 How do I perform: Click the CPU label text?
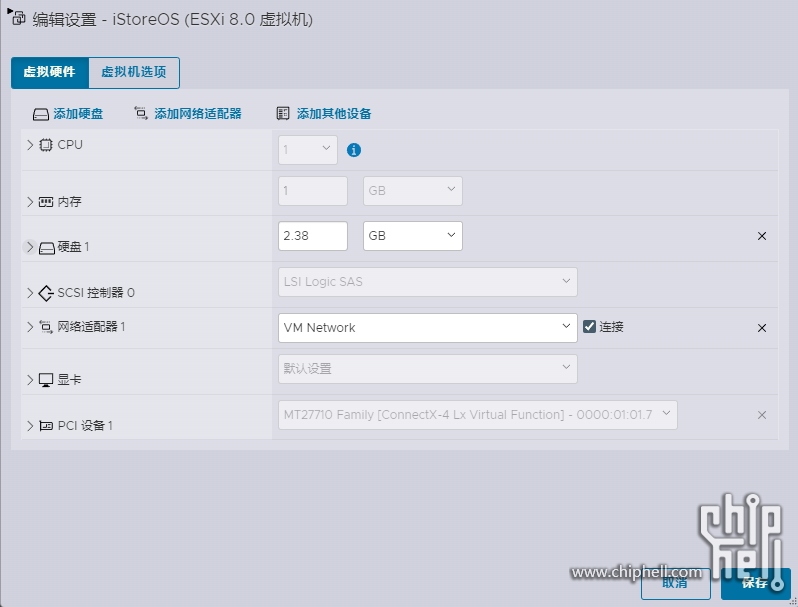click(x=70, y=145)
